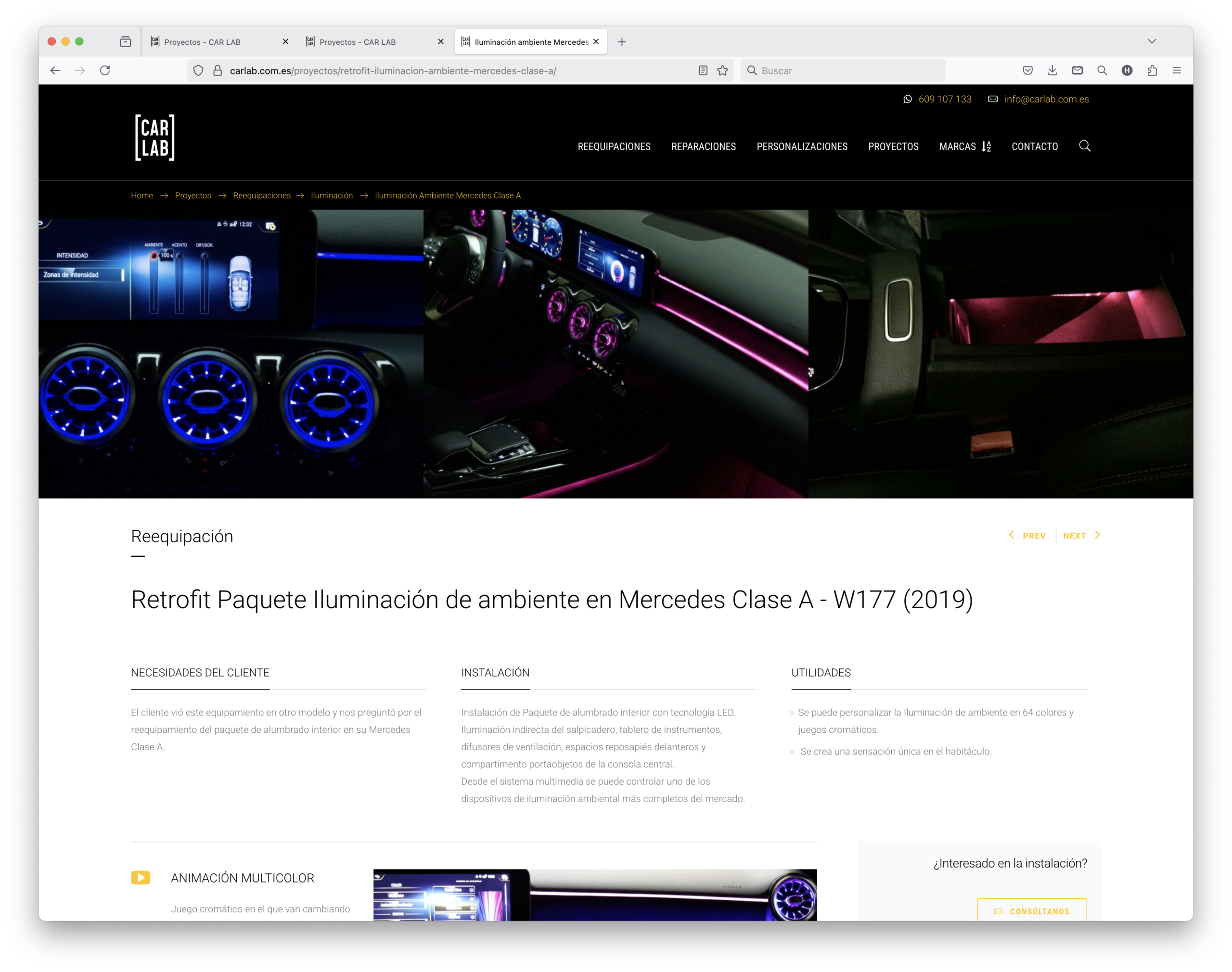Click the website search magnifier icon
The height and width of the screenshot is (972, 1232).
point(1085,146)
